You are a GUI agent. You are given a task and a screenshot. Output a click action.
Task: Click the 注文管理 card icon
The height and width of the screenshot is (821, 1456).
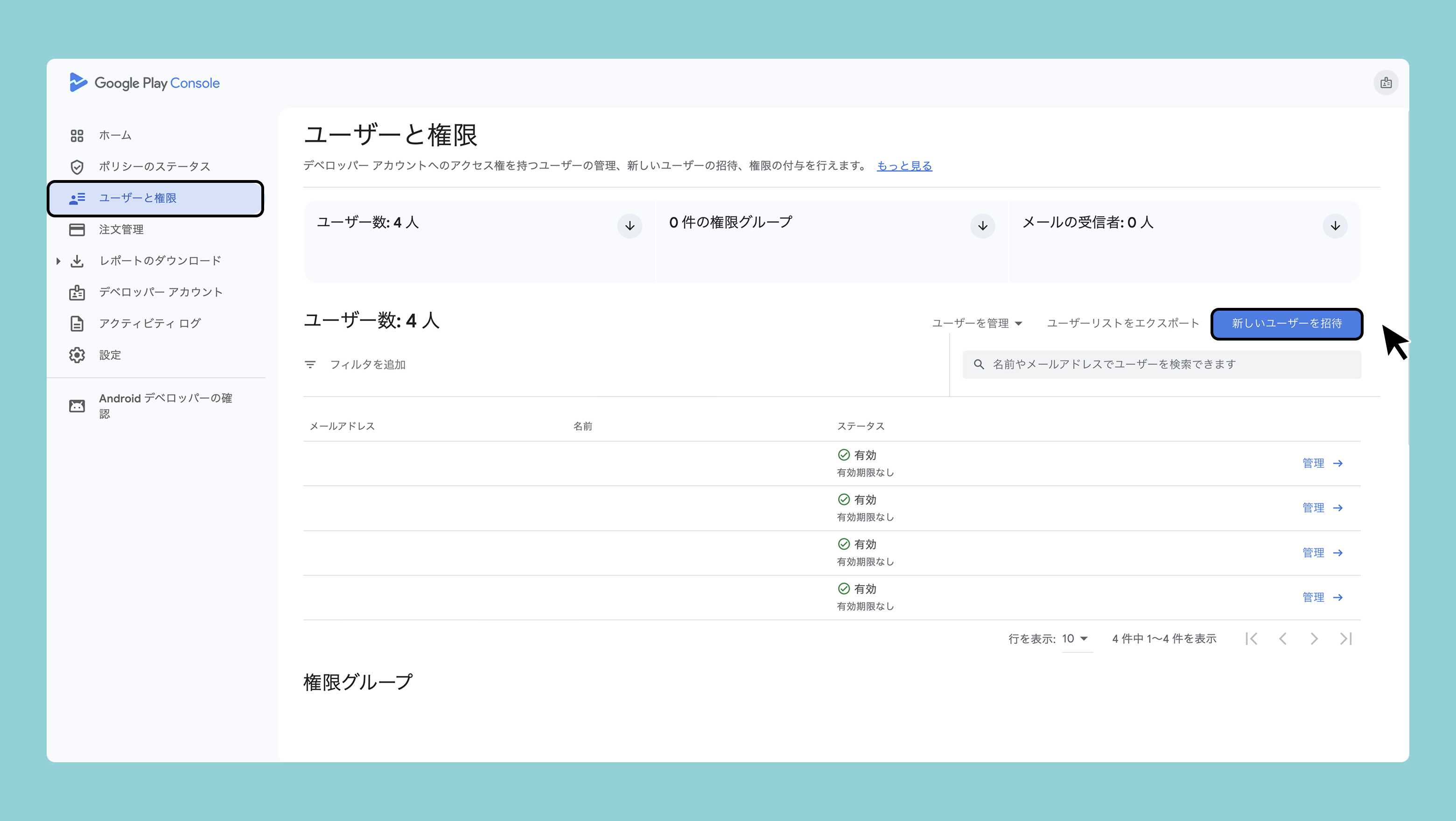coord(77,230)
